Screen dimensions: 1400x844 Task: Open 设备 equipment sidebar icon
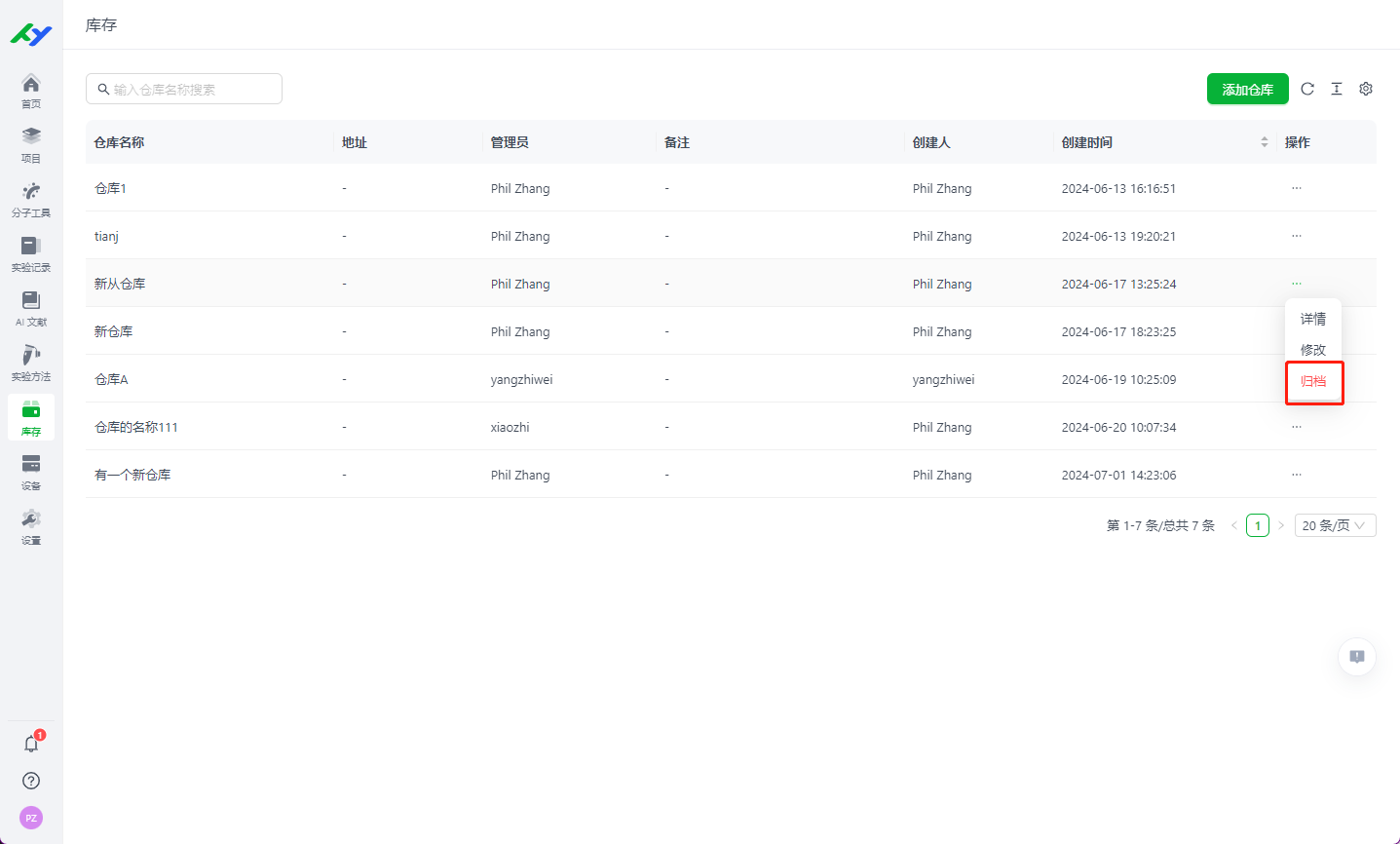31,472
